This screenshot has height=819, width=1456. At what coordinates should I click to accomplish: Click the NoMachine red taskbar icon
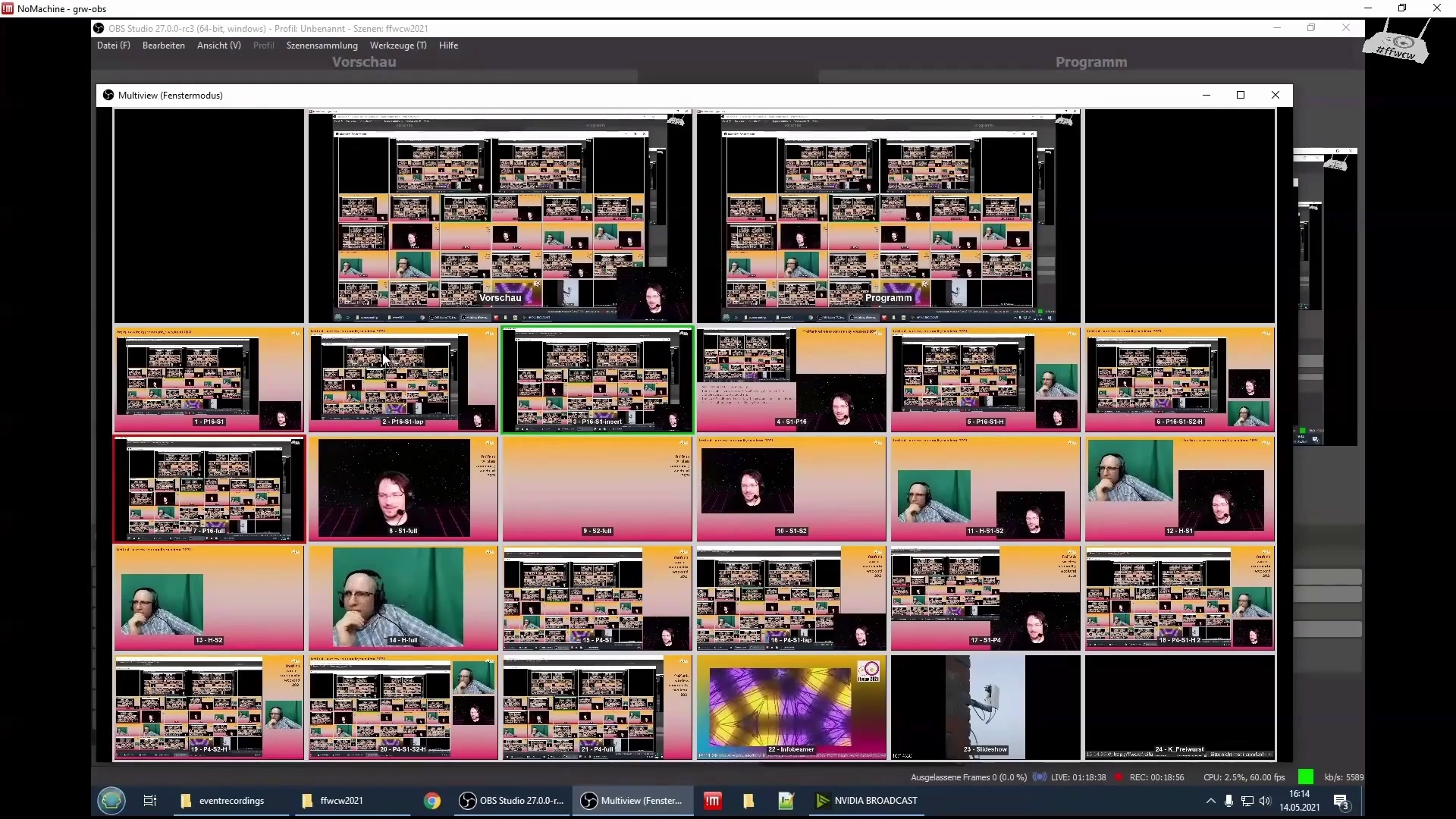(x=712, y=801)
